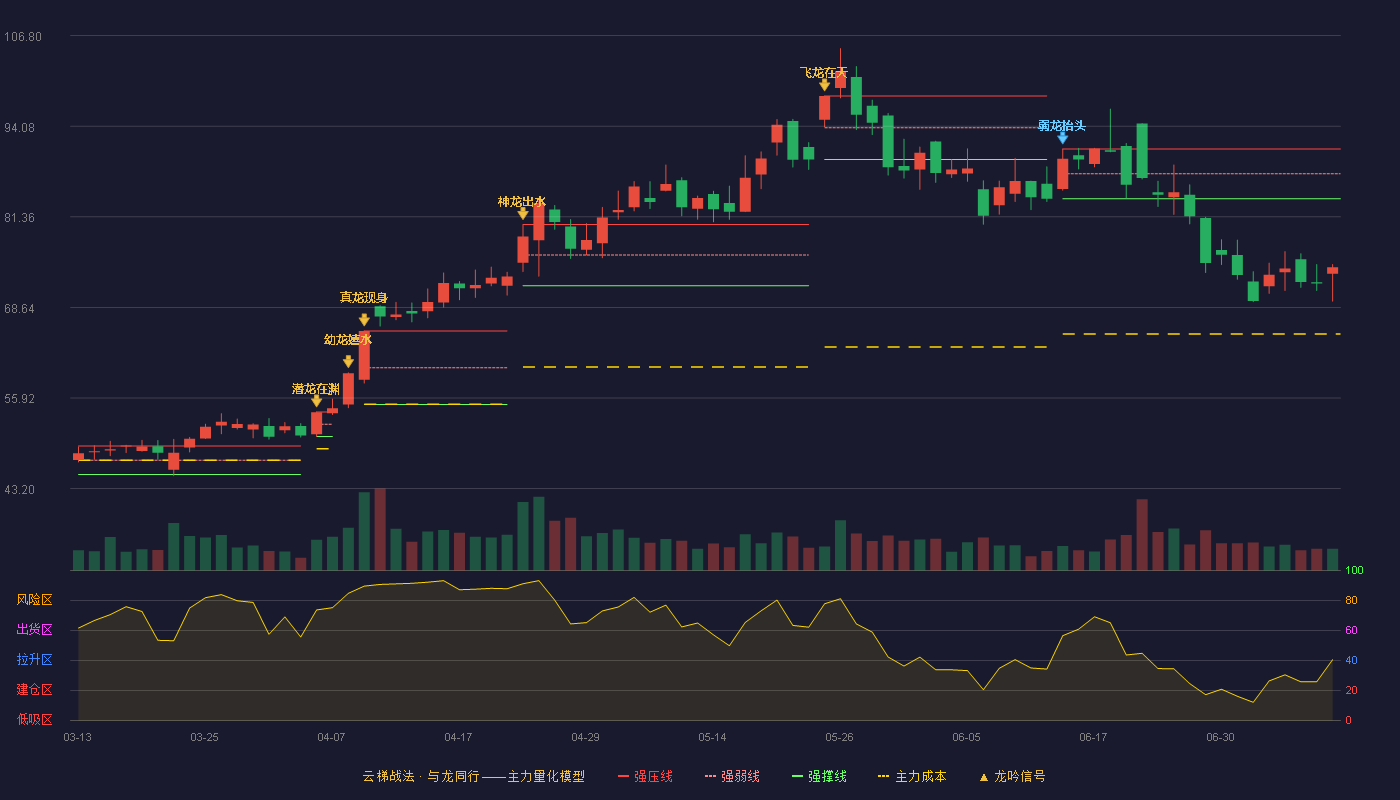The height and width of the screenshot is (800, 1400).
Task: Click the blue 40 indicator scale value
Action: point(1351,660)
